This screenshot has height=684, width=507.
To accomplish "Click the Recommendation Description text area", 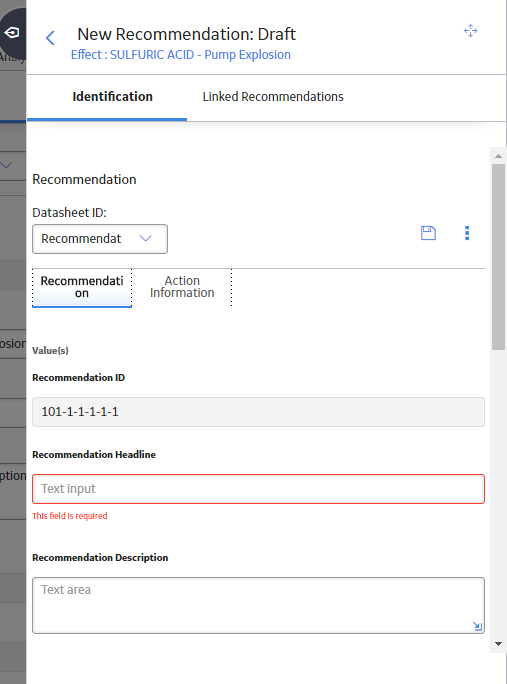I will (258, 605).
